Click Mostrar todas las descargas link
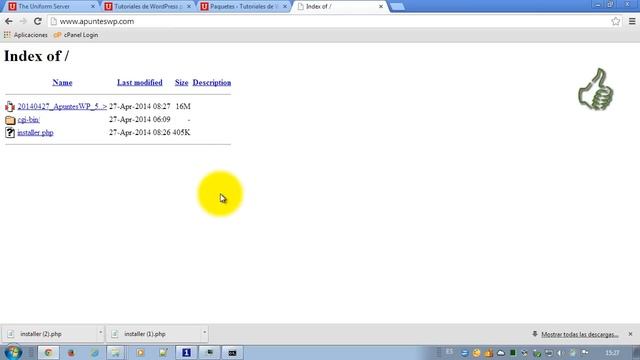 [x=580, y=334]
